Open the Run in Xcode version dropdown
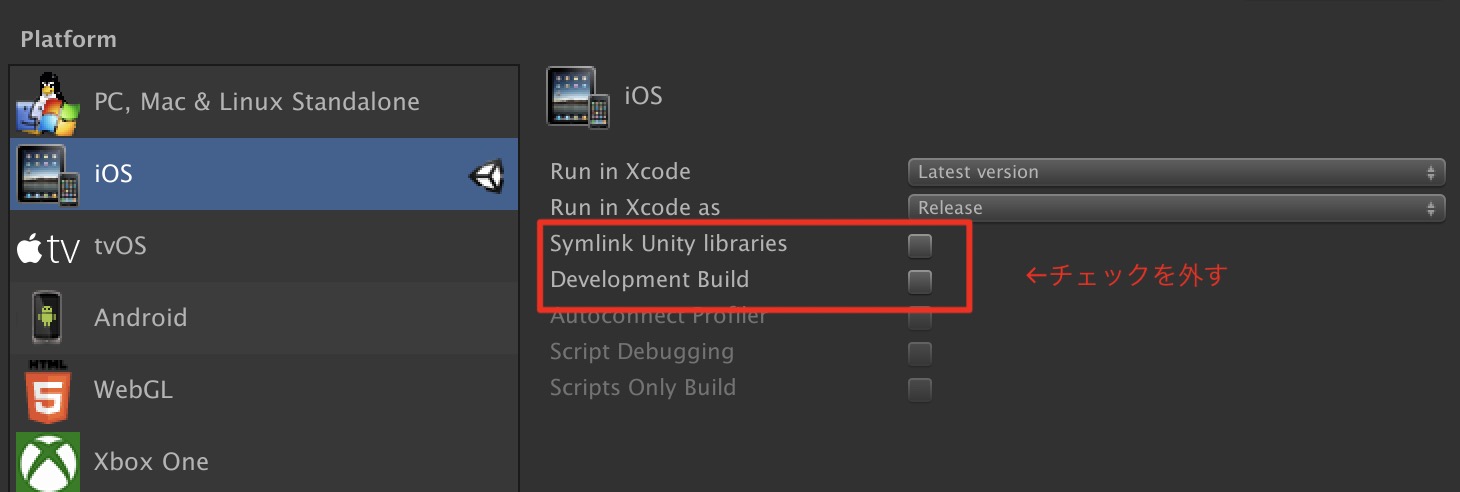Screen dimensions: 1460x492 (1176, 172)
